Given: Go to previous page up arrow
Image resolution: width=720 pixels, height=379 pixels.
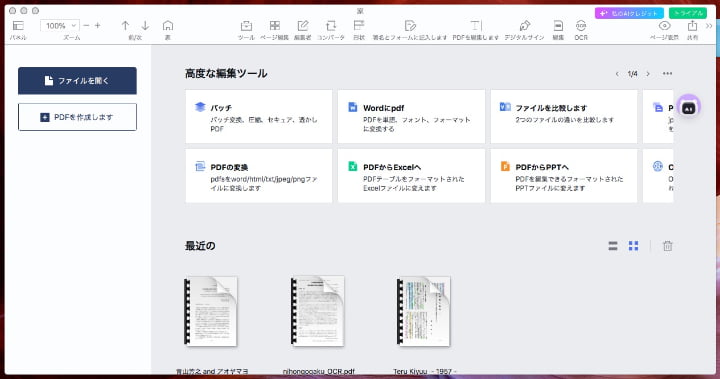Looking at the screenshot, I should point(125,26).
